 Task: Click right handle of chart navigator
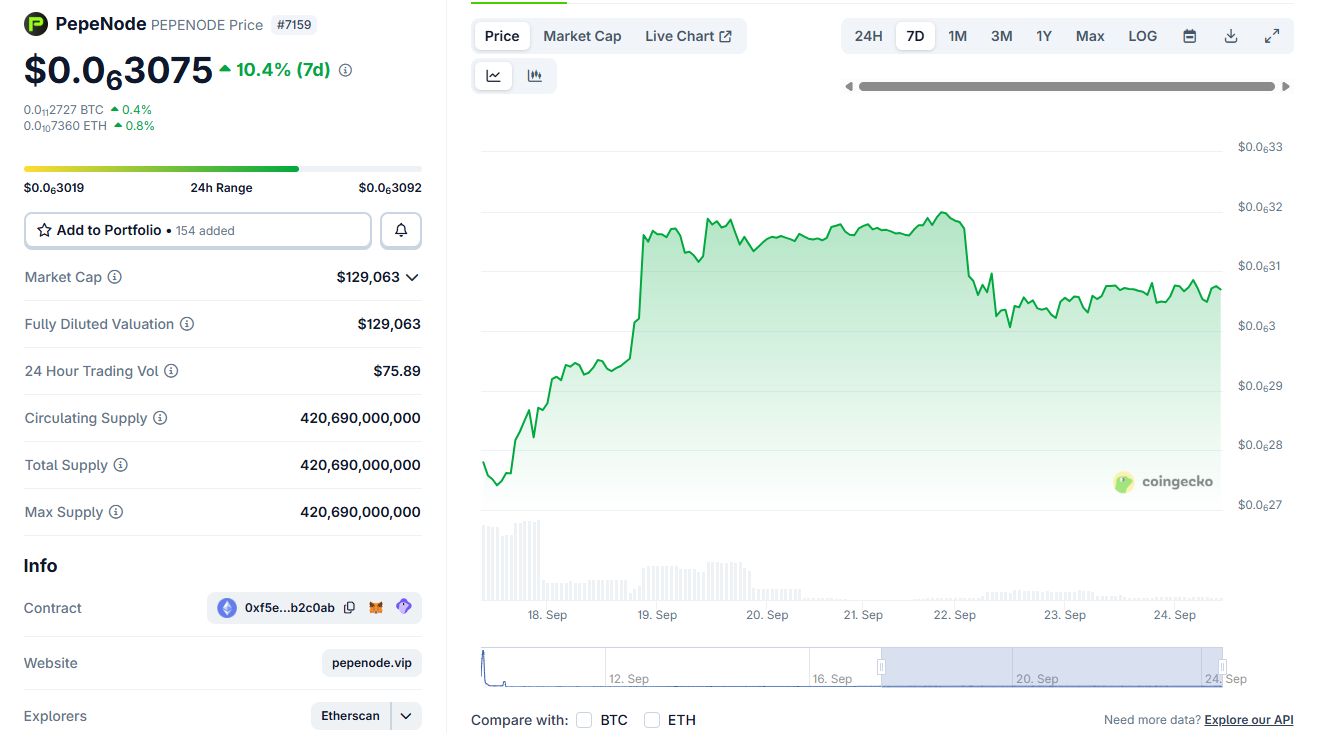click(x=1222, y=667)
